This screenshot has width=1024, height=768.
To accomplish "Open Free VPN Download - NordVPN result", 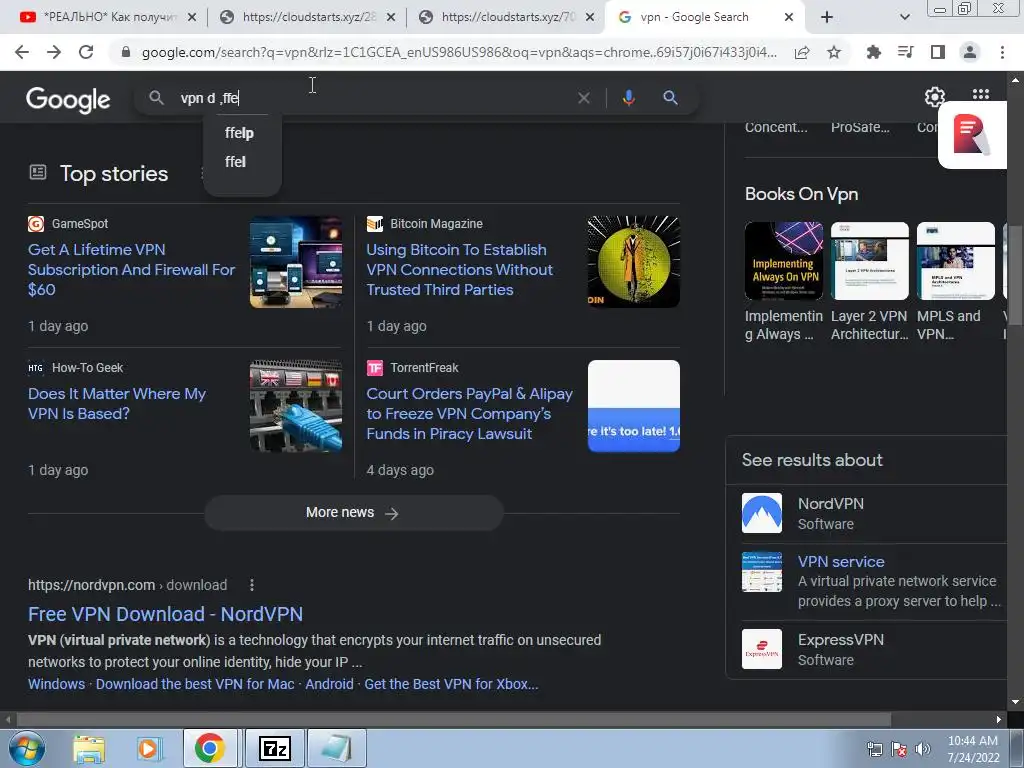I will tap(165, 614).
